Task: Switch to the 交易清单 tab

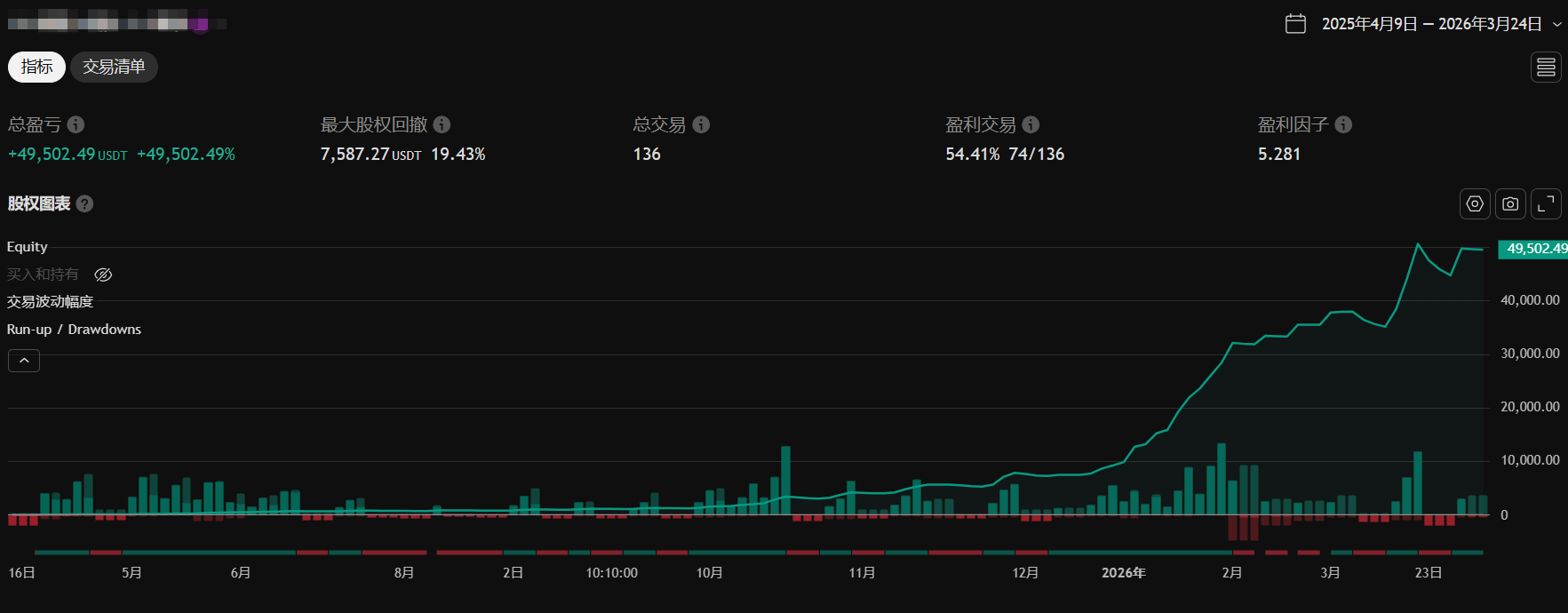Action: (x=114, y=67)
